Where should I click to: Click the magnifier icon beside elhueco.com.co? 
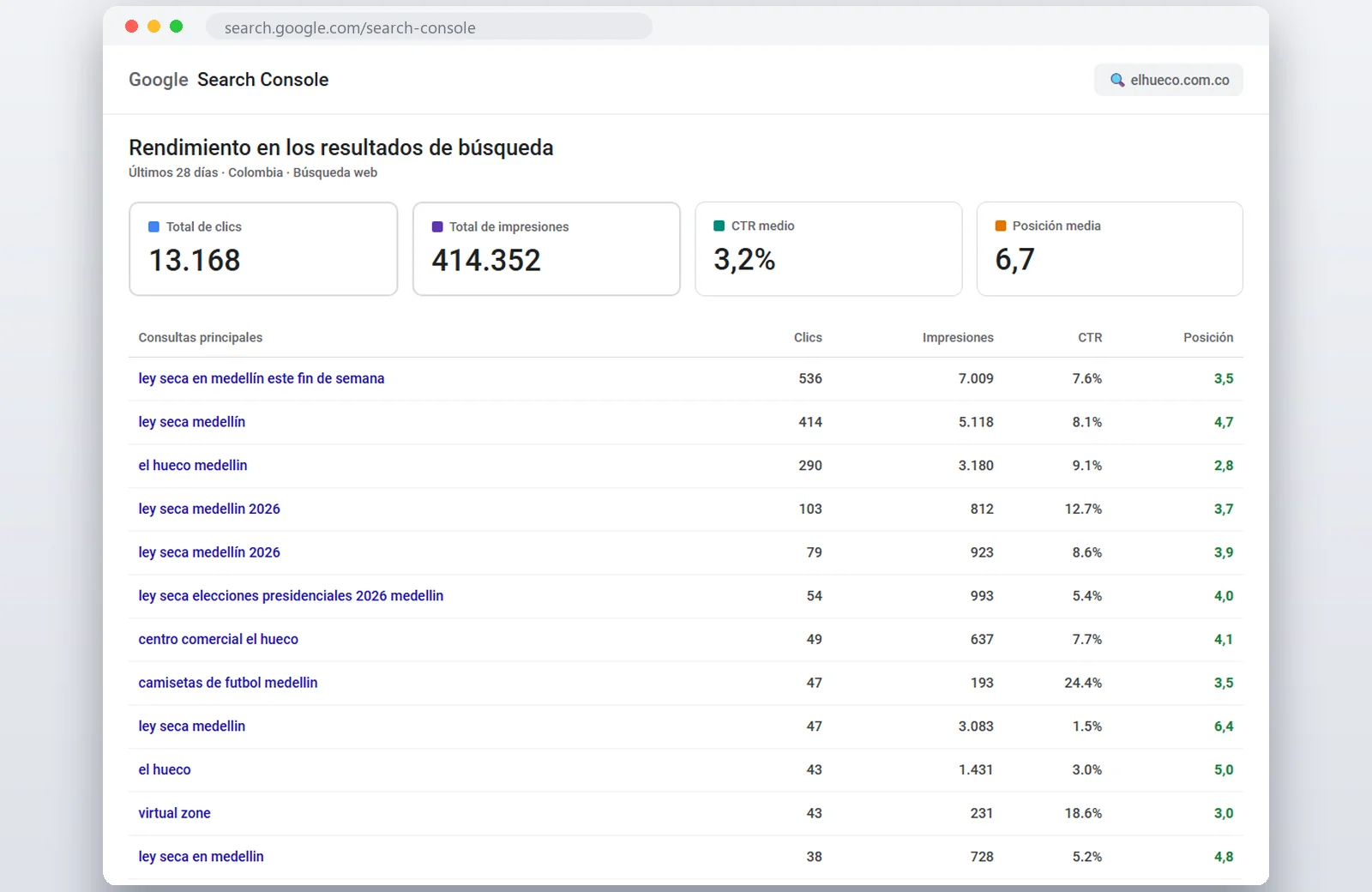[1117, 80]
